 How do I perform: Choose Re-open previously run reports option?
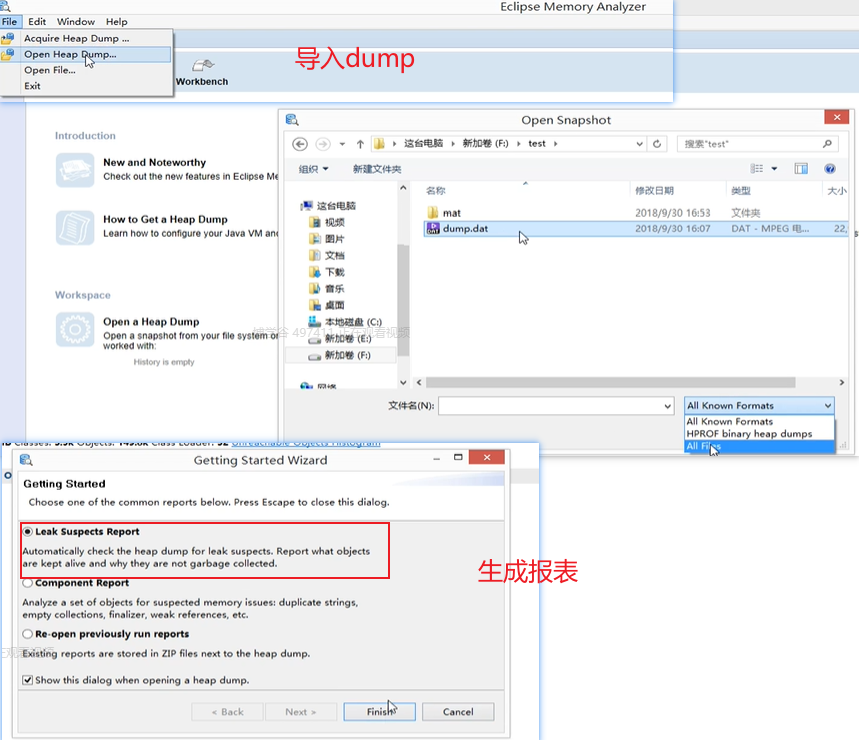tap(28, 634)
